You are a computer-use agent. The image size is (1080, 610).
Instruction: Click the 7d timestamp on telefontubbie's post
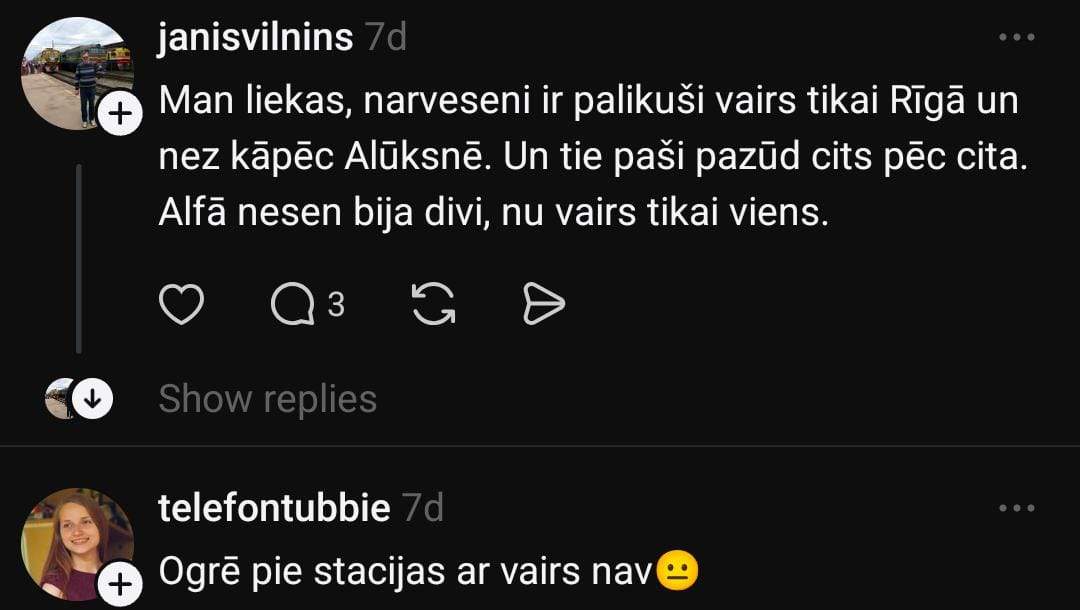pos(424,508)
